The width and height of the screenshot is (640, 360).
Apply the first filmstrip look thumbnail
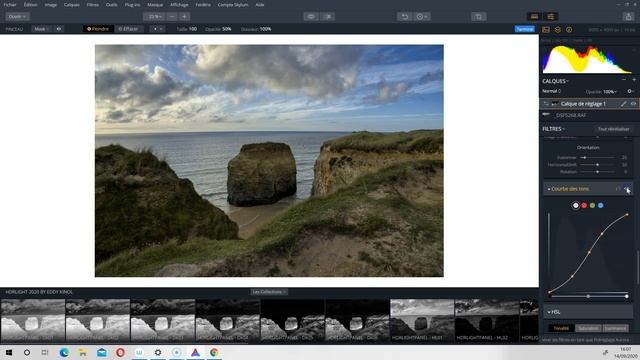pos(33,320)
